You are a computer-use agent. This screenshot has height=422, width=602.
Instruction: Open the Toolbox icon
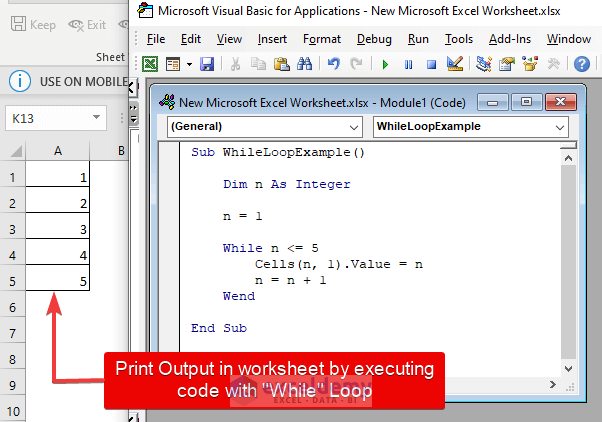(553, 64)
